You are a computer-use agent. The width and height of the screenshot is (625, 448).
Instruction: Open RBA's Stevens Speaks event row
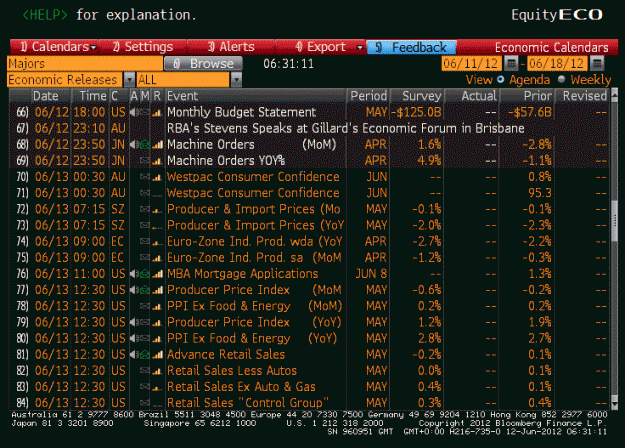[x=345, y=128]
